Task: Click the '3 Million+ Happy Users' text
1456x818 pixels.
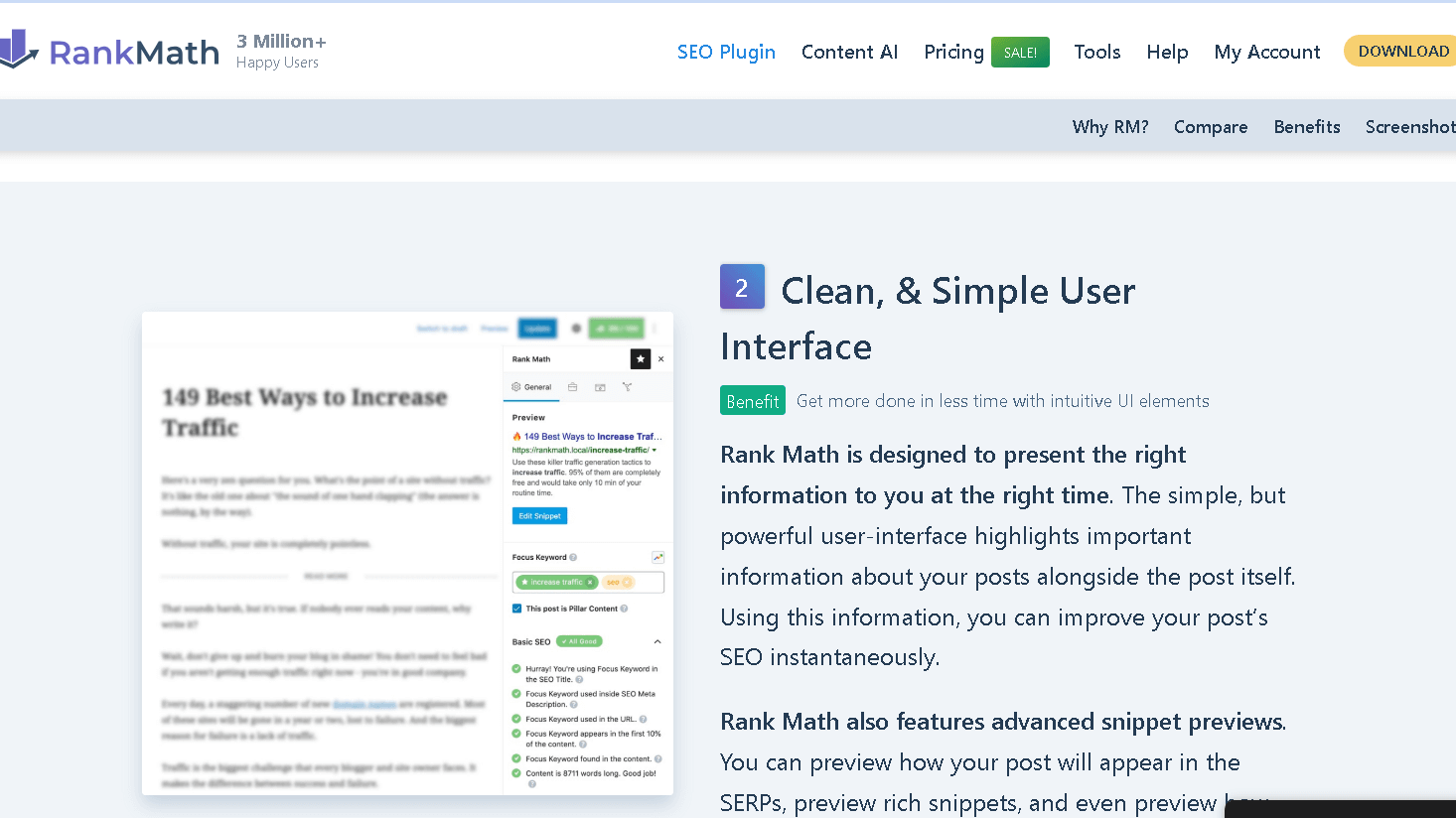Action: (281, 51)
